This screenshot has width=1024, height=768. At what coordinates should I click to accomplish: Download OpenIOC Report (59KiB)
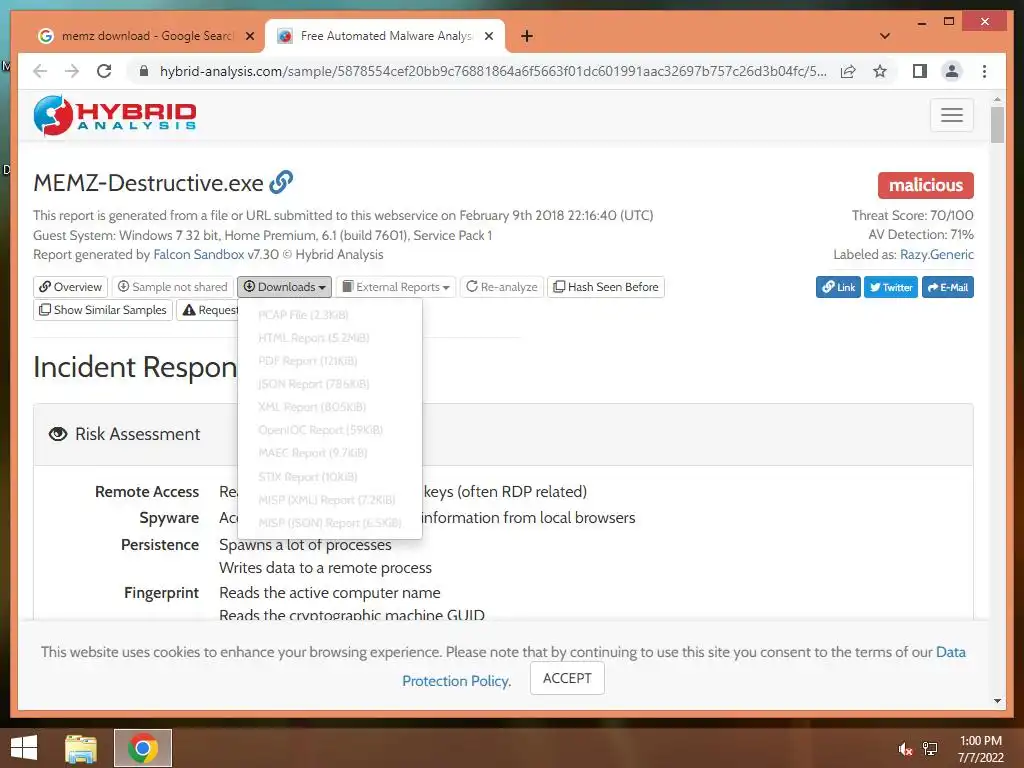tap(330, 430)
